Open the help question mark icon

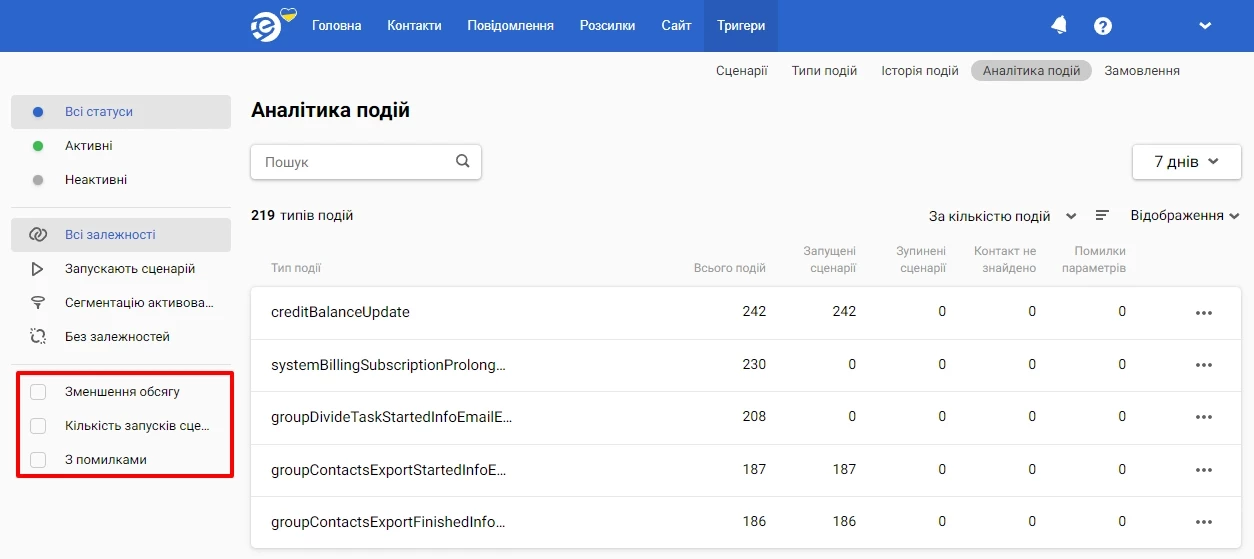pos(1103,26)
